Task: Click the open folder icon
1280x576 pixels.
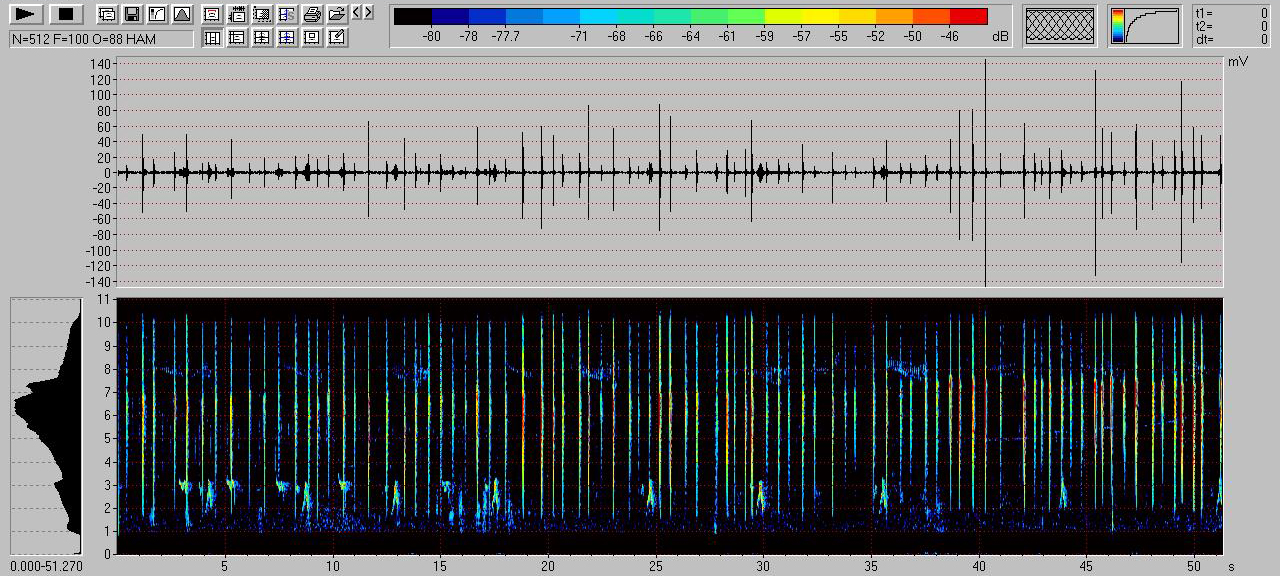Action: [337, 14]
